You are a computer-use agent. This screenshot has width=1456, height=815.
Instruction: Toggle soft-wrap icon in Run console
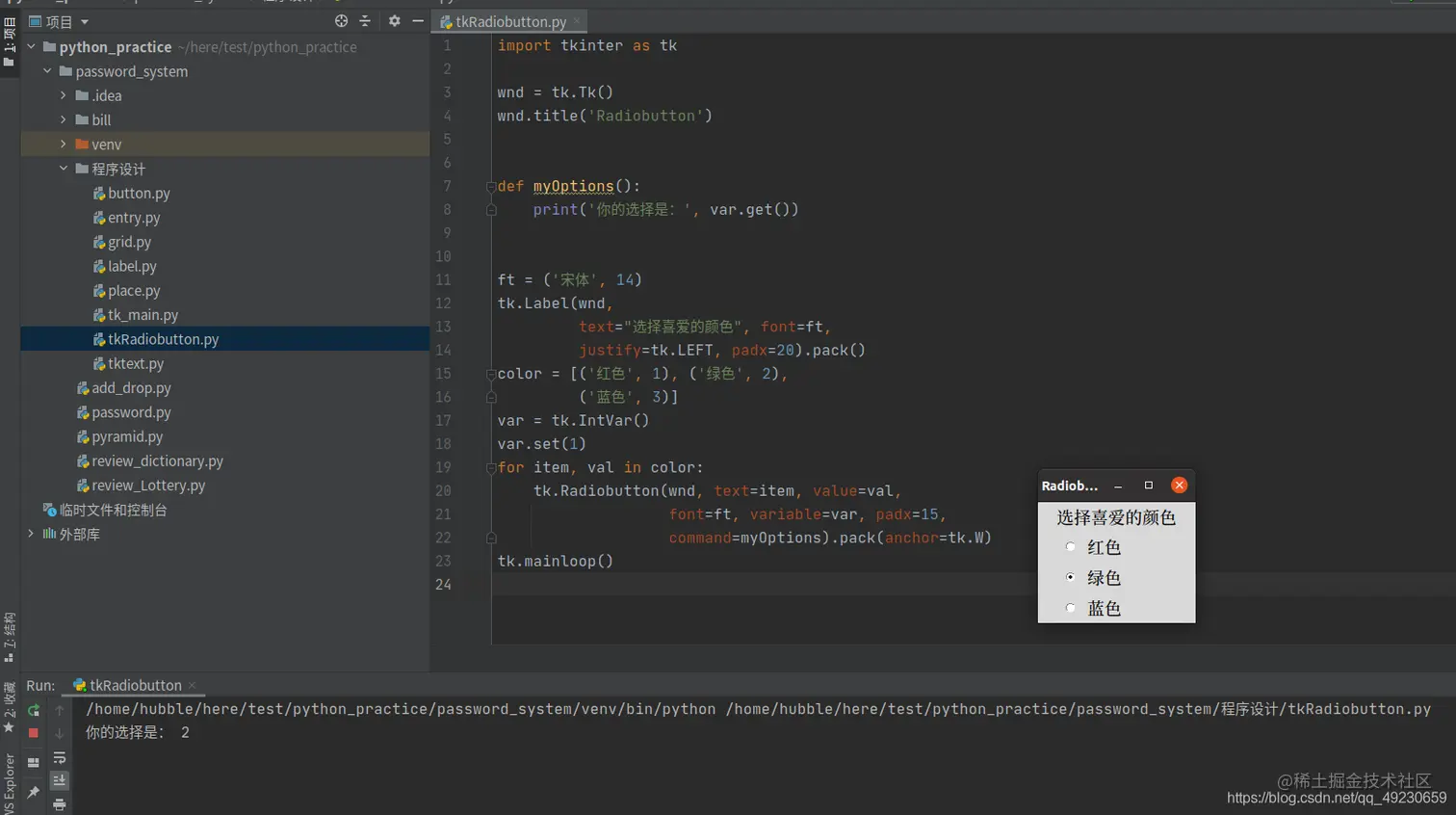[60, 758]
